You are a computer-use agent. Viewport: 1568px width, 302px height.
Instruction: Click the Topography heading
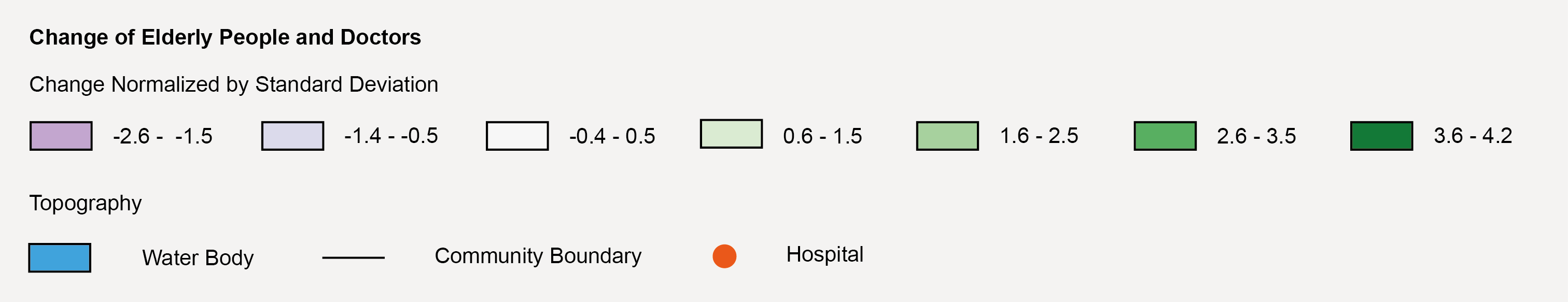[x=85, y=203]
